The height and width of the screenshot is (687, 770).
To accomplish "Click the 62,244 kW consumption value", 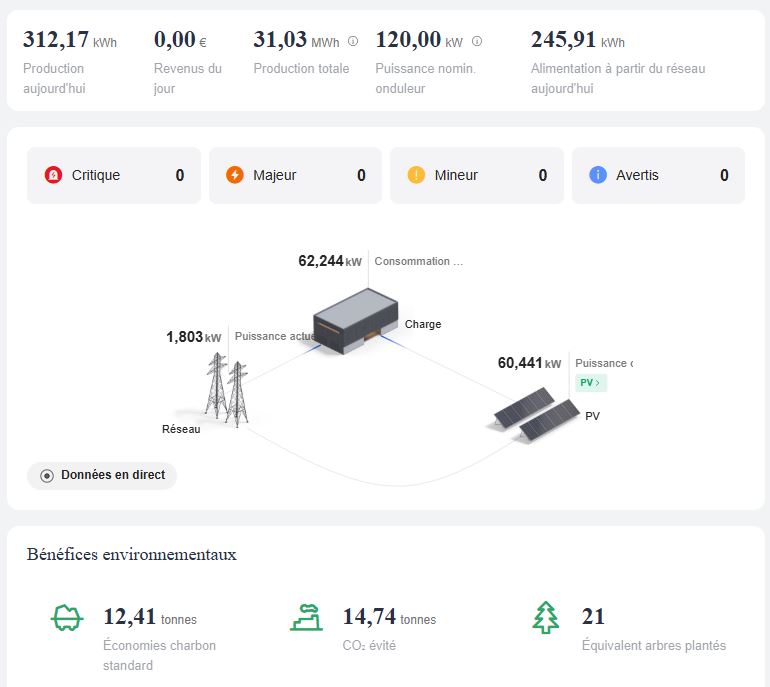I will pos(330,261).
